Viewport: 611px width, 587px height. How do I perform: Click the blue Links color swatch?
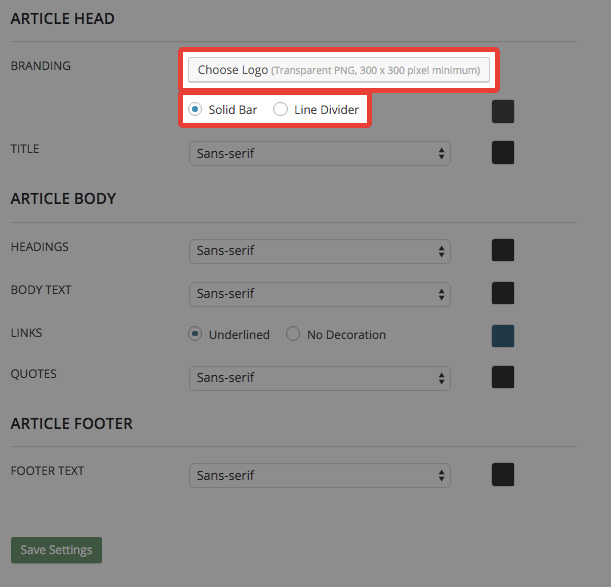503,336
